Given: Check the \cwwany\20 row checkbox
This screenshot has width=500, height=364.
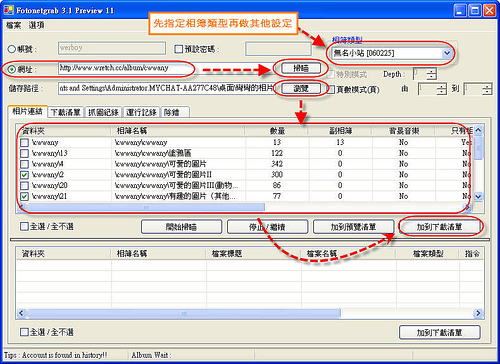Looking at the screenshot, I should (x=24, y=185).
